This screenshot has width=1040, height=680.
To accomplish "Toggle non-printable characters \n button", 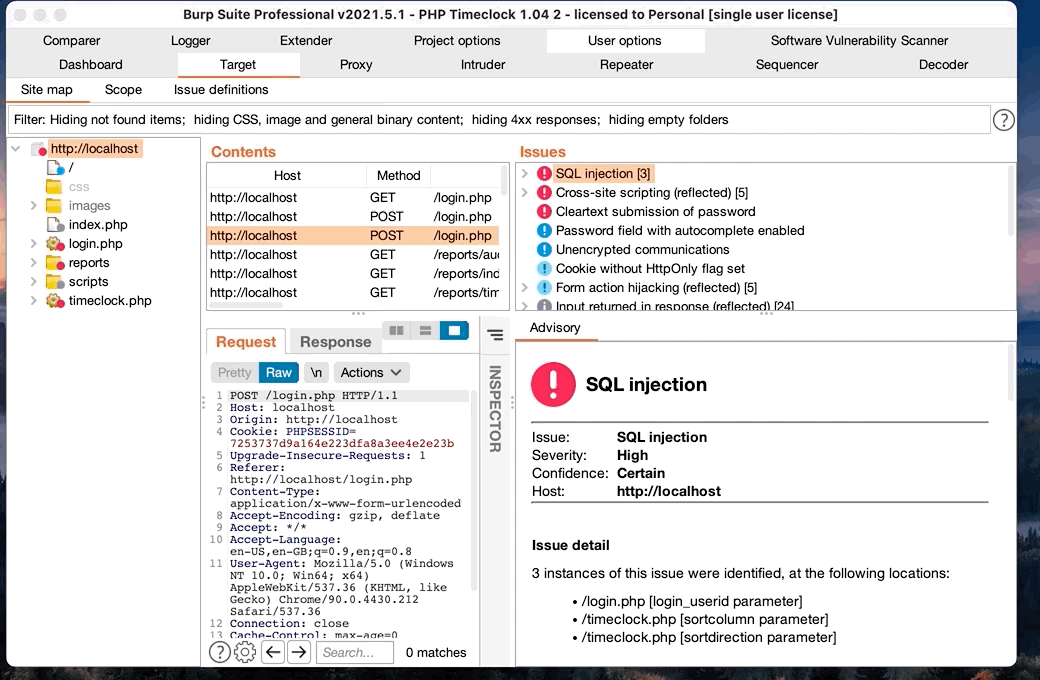I will click(x=315, y=372).
